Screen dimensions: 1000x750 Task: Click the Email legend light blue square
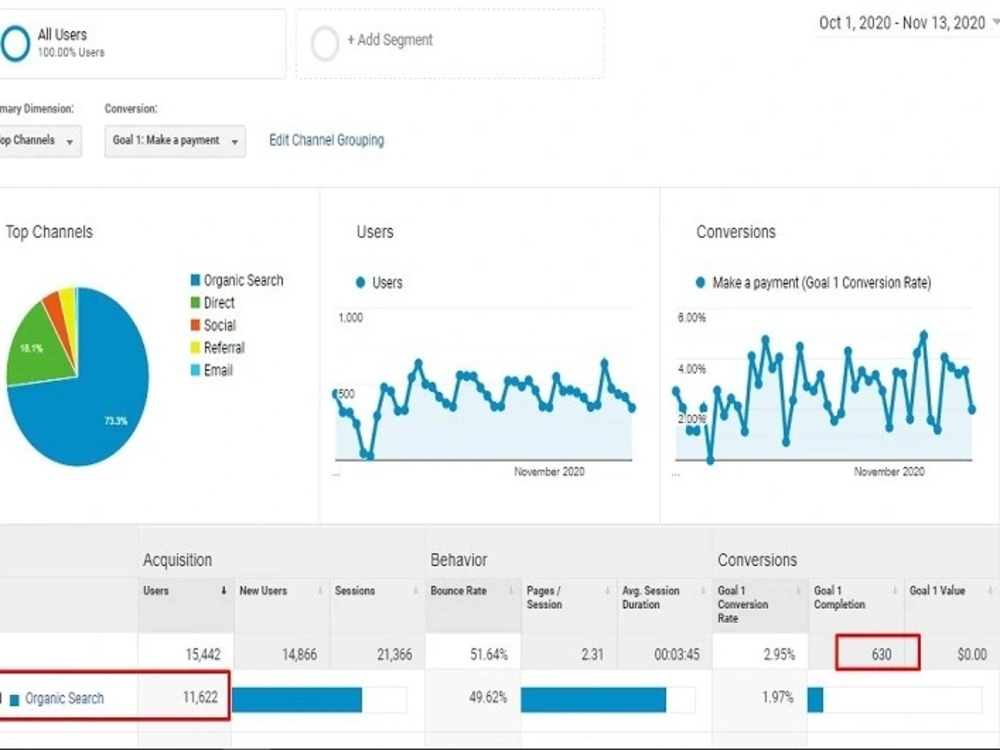click(196, 370)
